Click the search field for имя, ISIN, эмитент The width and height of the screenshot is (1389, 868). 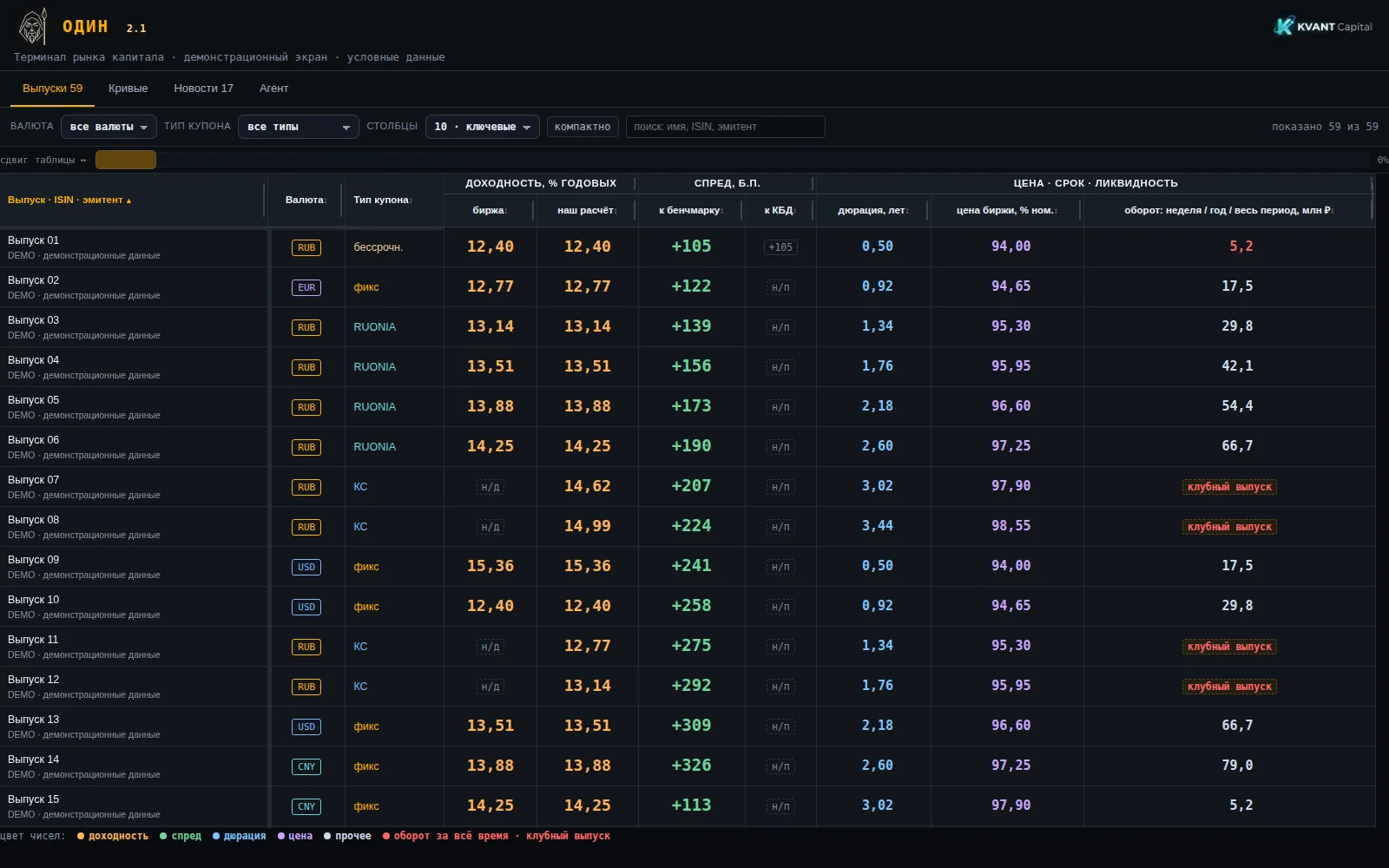tap(725, 127)
